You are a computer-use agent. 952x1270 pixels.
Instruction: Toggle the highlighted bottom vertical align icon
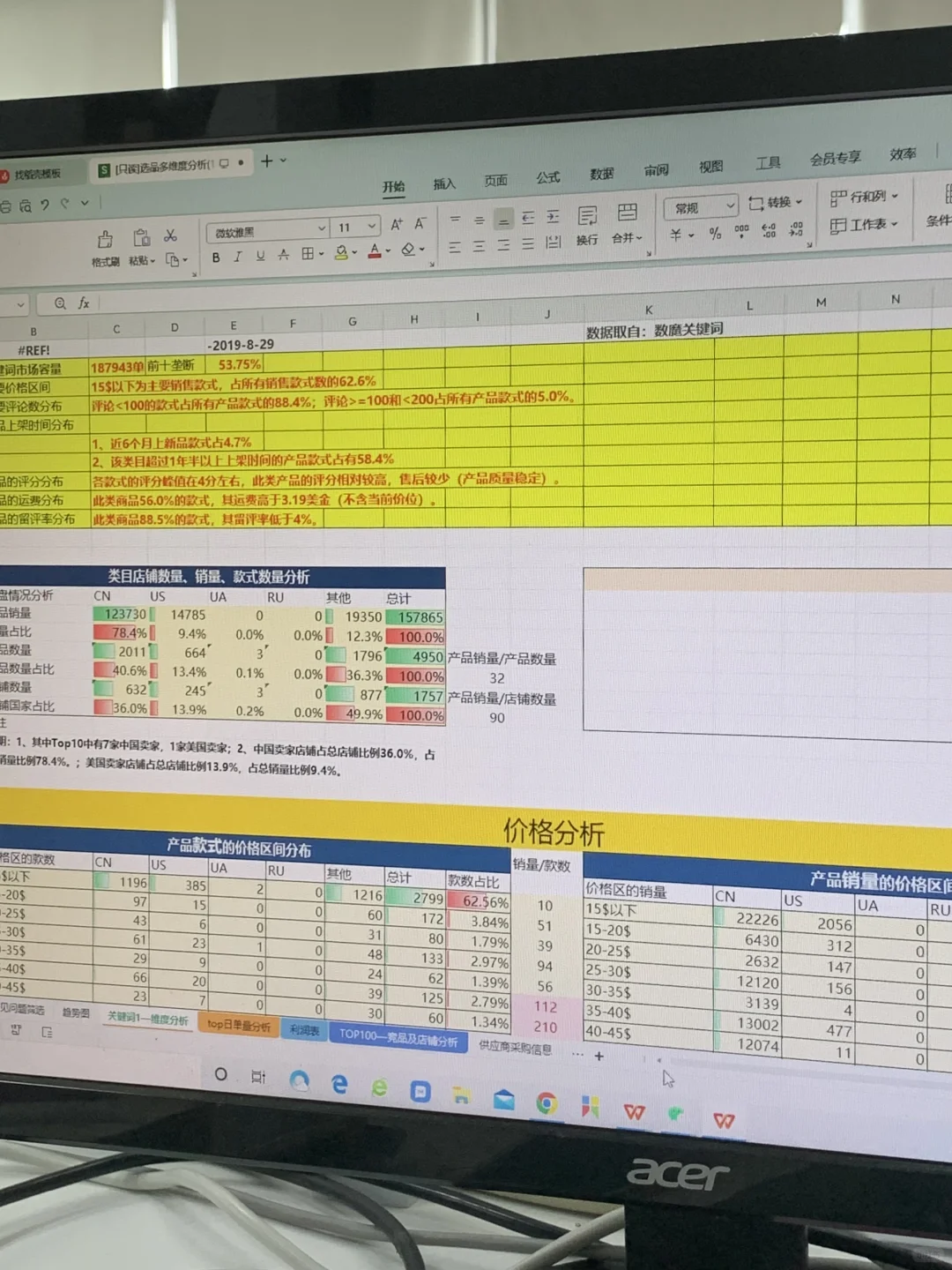tap(503, 219)
